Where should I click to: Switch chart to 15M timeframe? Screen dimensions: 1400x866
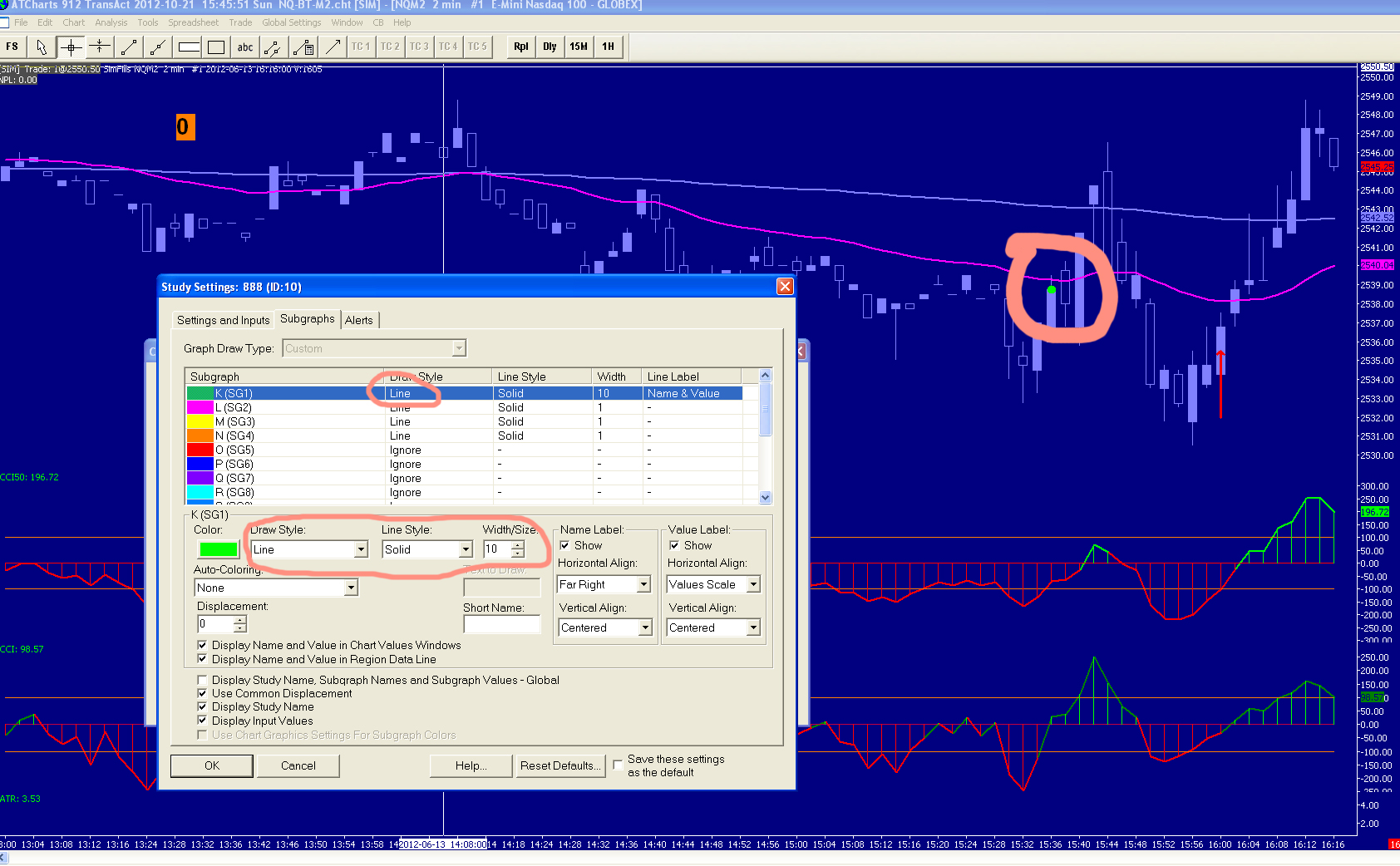(579, 47)
